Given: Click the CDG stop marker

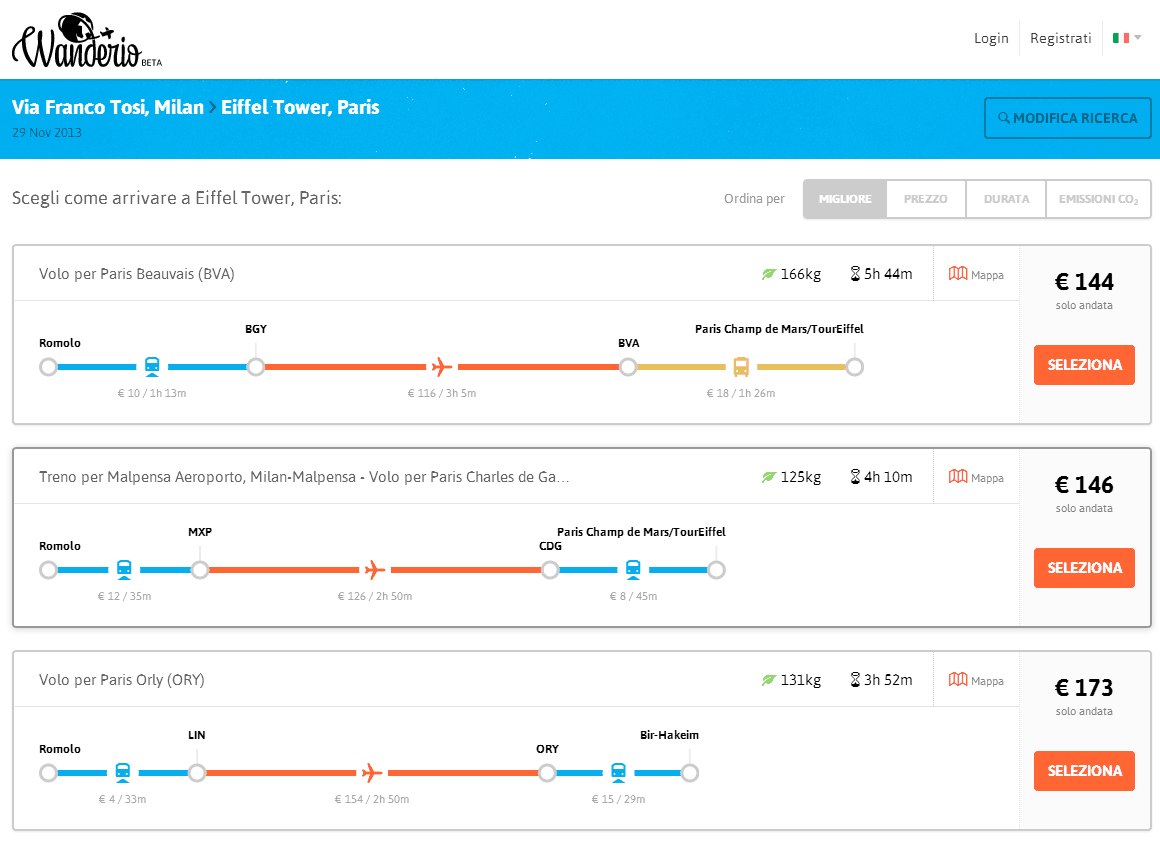Looking at the screenshot, I should 550,570.
